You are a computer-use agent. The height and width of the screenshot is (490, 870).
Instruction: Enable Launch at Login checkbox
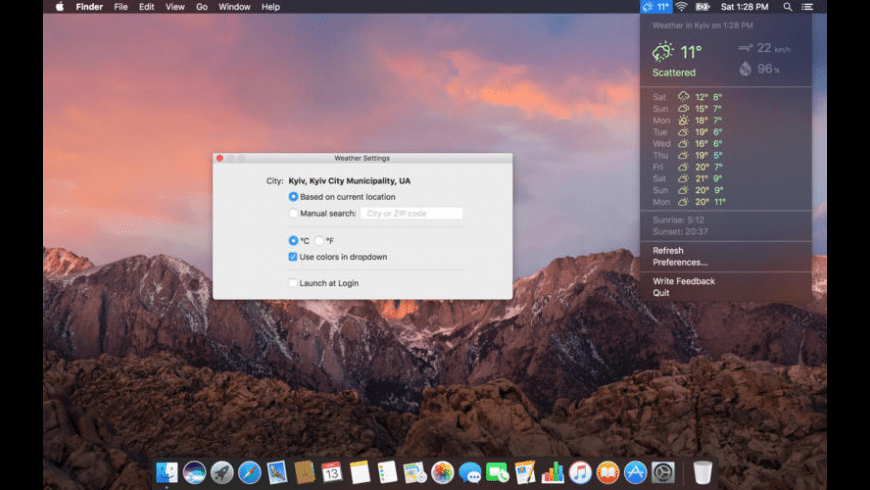pos(292,283)
